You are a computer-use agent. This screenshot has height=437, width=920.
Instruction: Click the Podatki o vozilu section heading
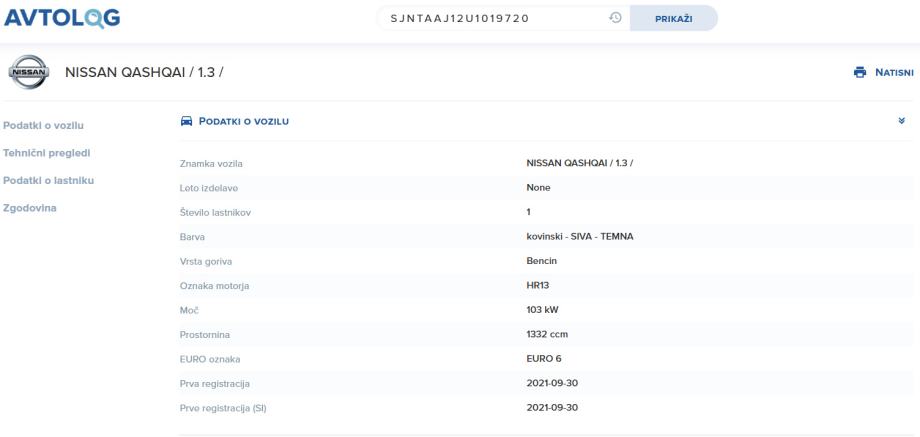[243, 121]
